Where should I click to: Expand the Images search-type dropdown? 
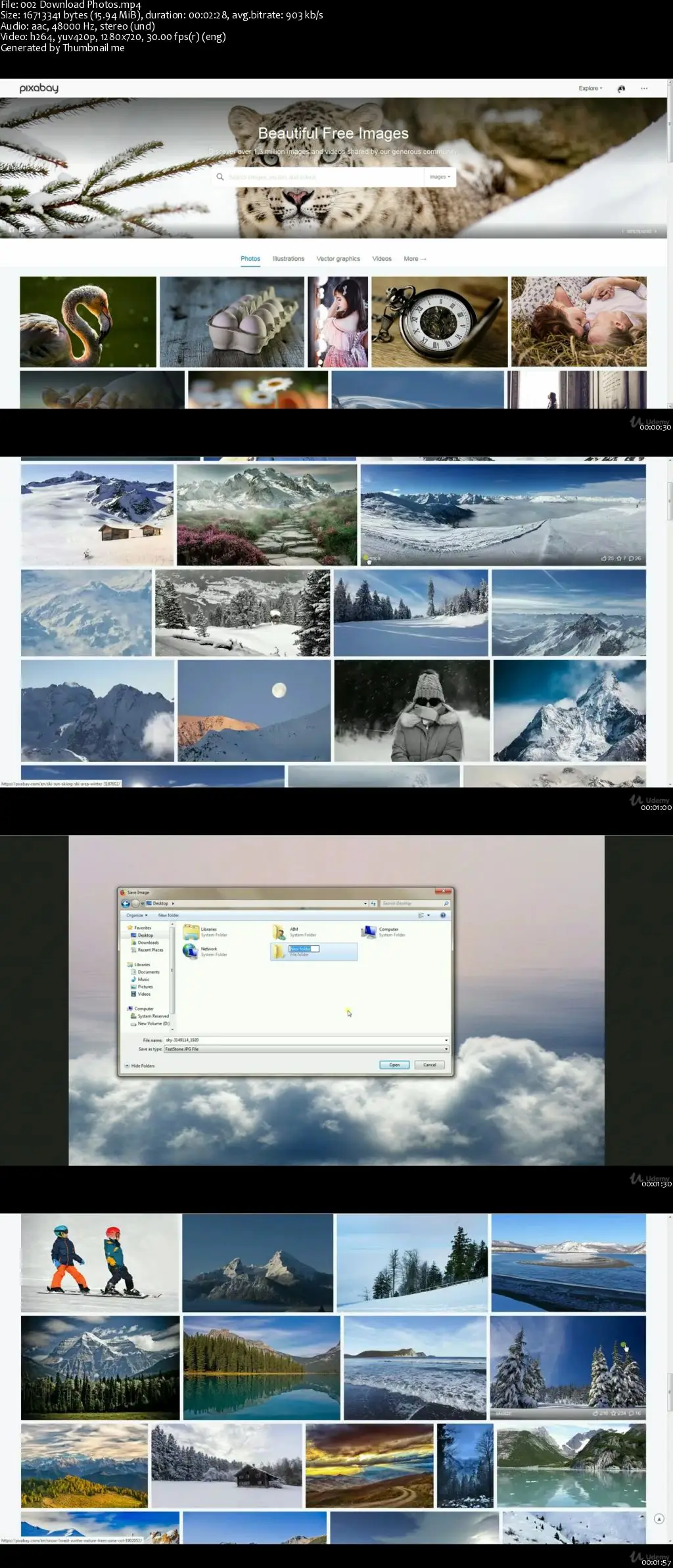pyautogui.click(x=440, y=177)
